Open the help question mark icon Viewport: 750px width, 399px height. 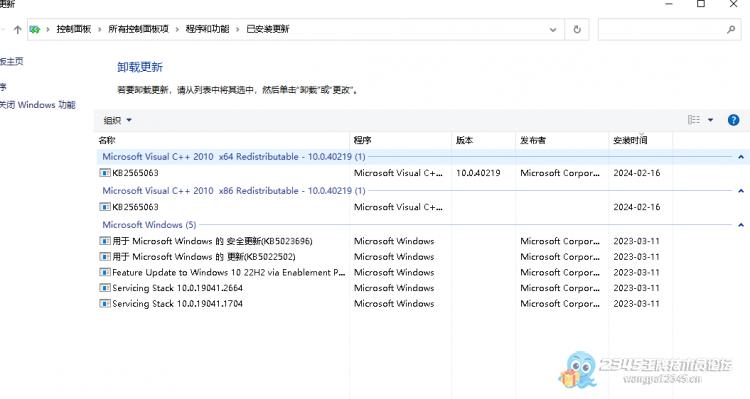tap(733, 120)
